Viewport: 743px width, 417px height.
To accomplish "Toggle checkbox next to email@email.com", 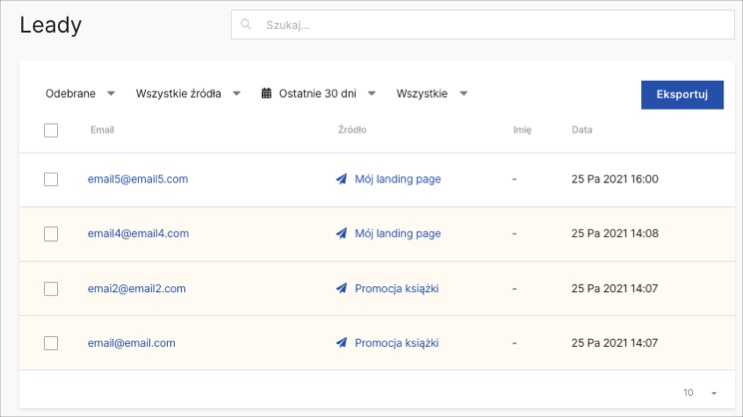I will (x=51, y=343).
